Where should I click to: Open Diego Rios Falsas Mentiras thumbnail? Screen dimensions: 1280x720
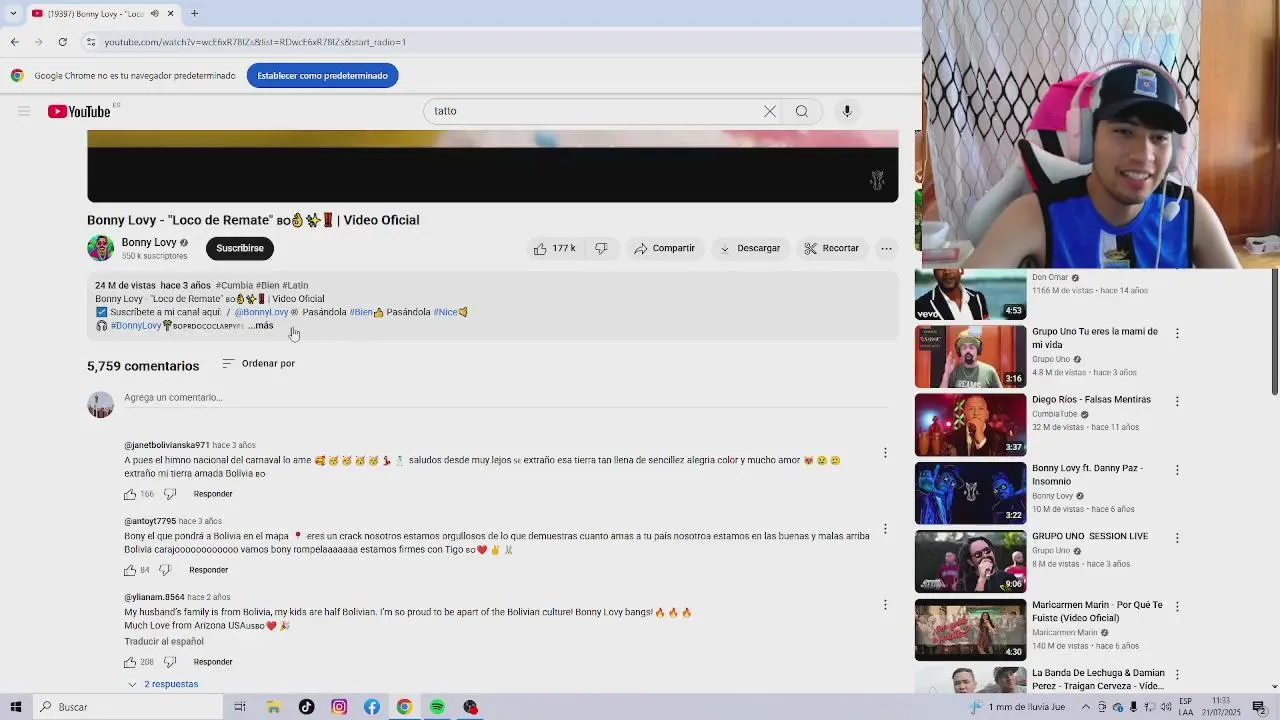coord(970,425)
